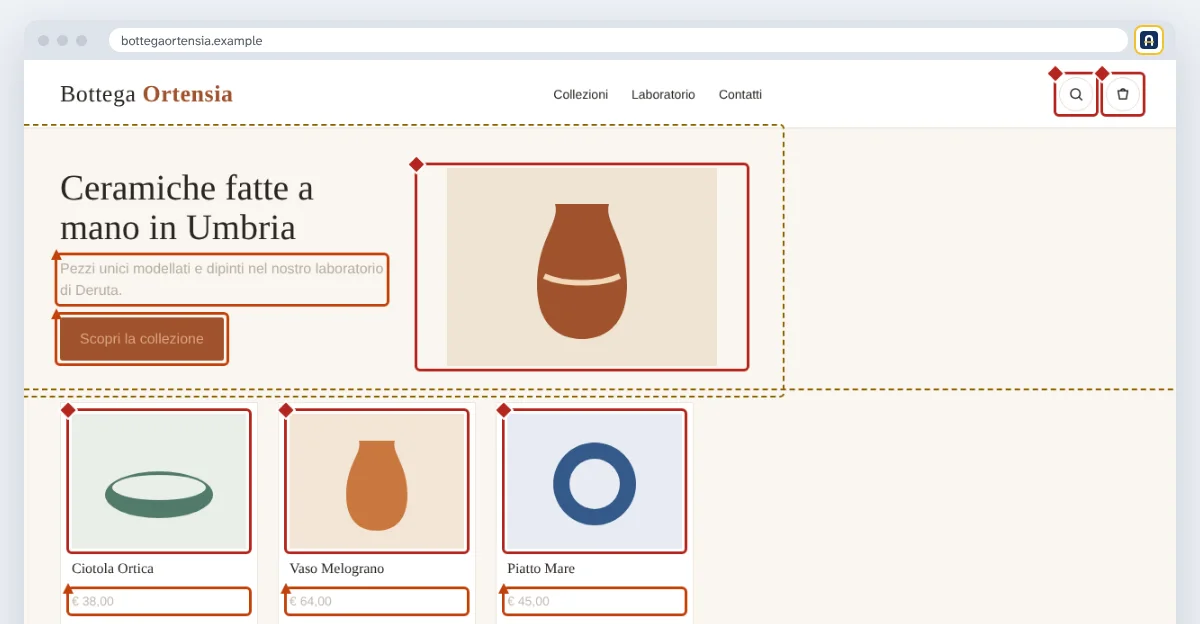Select the Piatto Mare product image
Viewport: 1200px width, 624px height.
tap(595, 481)
